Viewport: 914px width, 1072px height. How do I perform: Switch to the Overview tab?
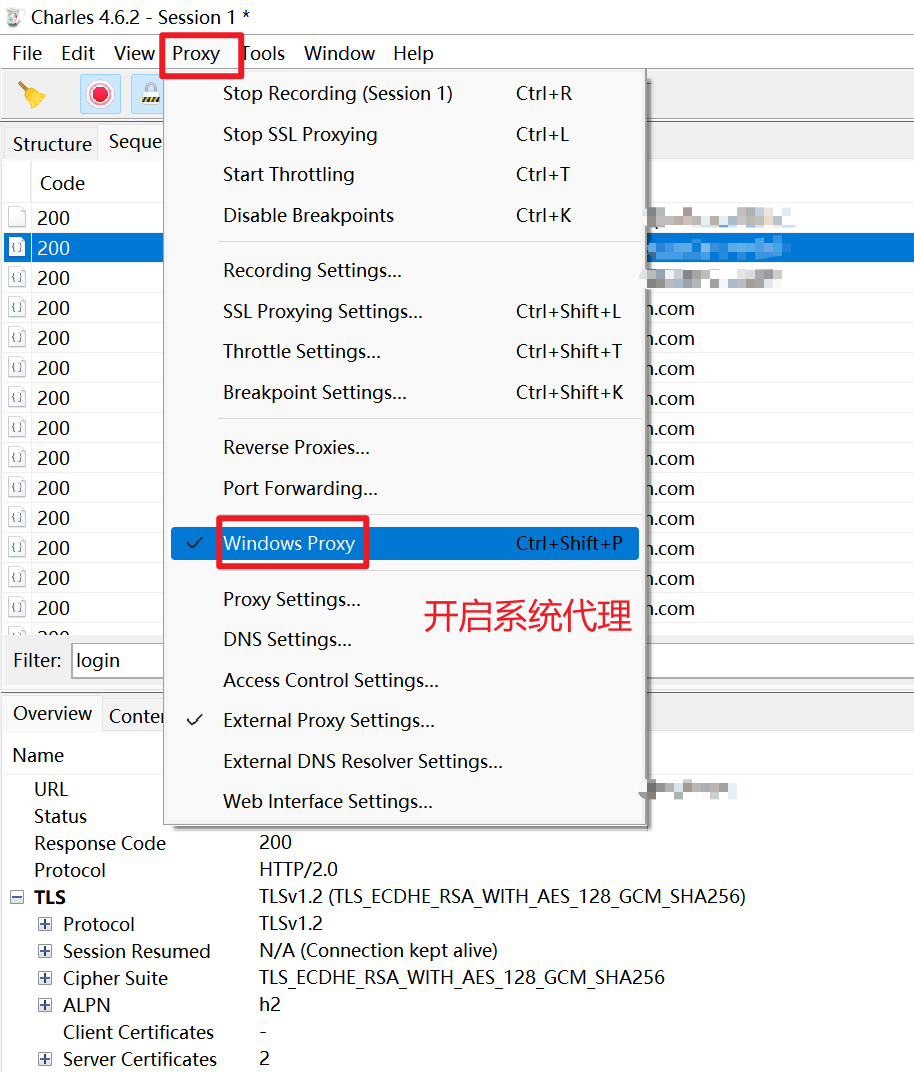point(53,714)
